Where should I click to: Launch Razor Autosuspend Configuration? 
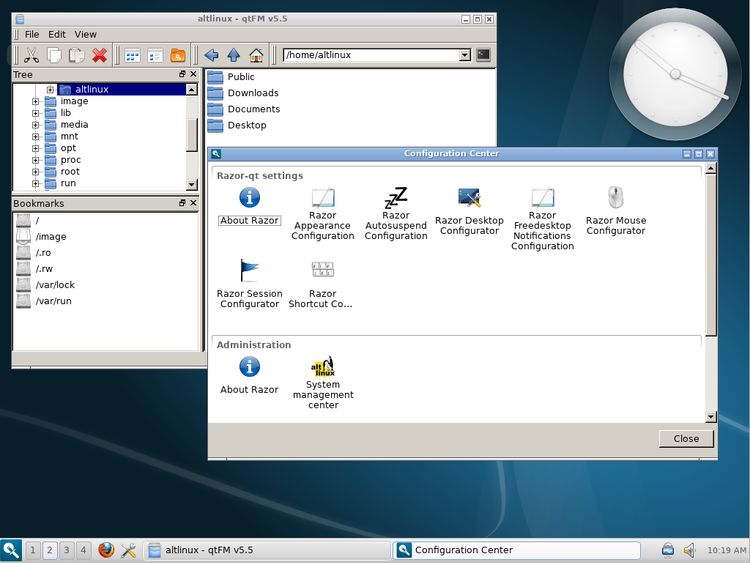coord(396,212)
